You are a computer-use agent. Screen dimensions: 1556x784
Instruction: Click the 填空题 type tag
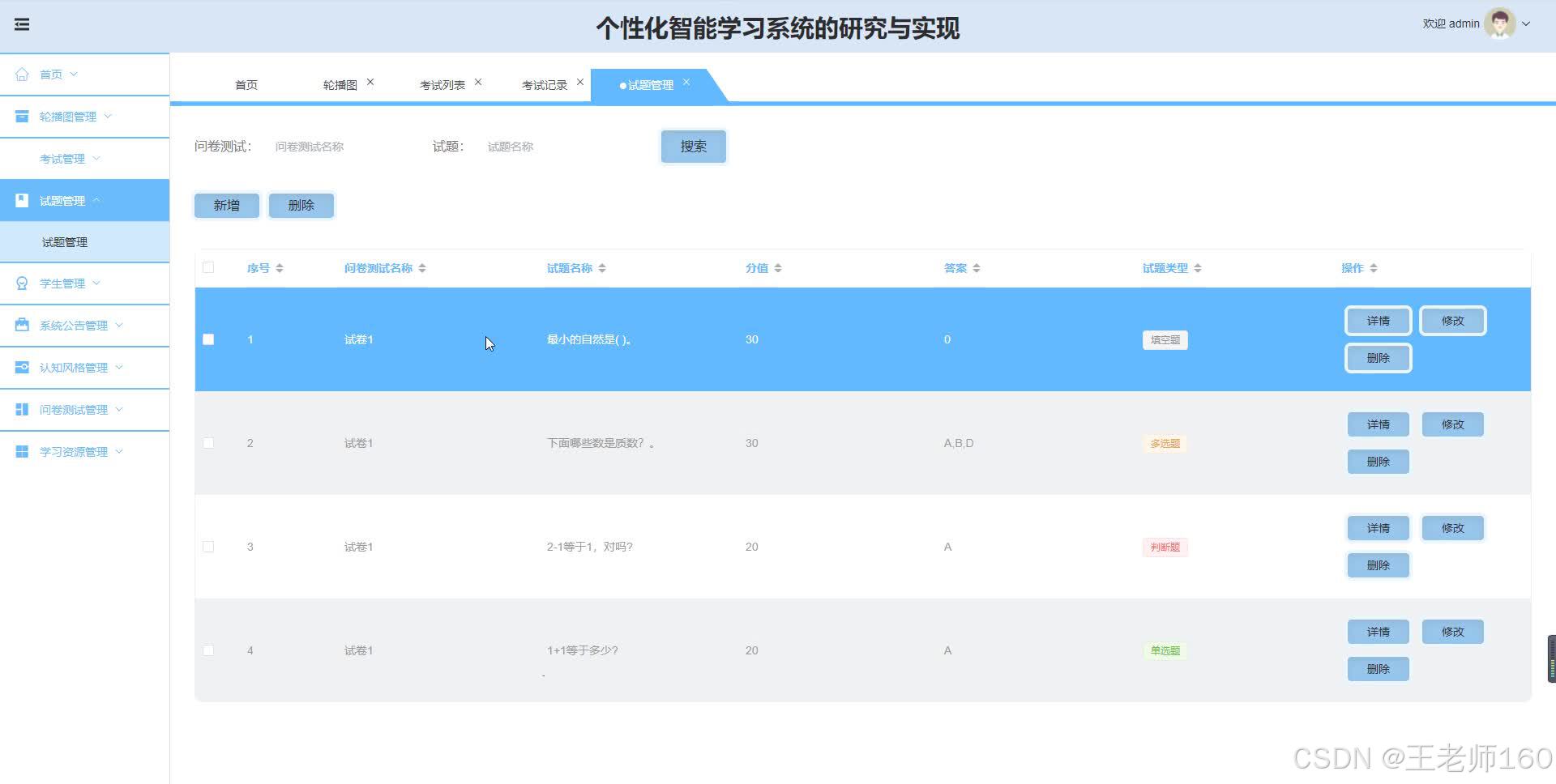(1165, 340)
